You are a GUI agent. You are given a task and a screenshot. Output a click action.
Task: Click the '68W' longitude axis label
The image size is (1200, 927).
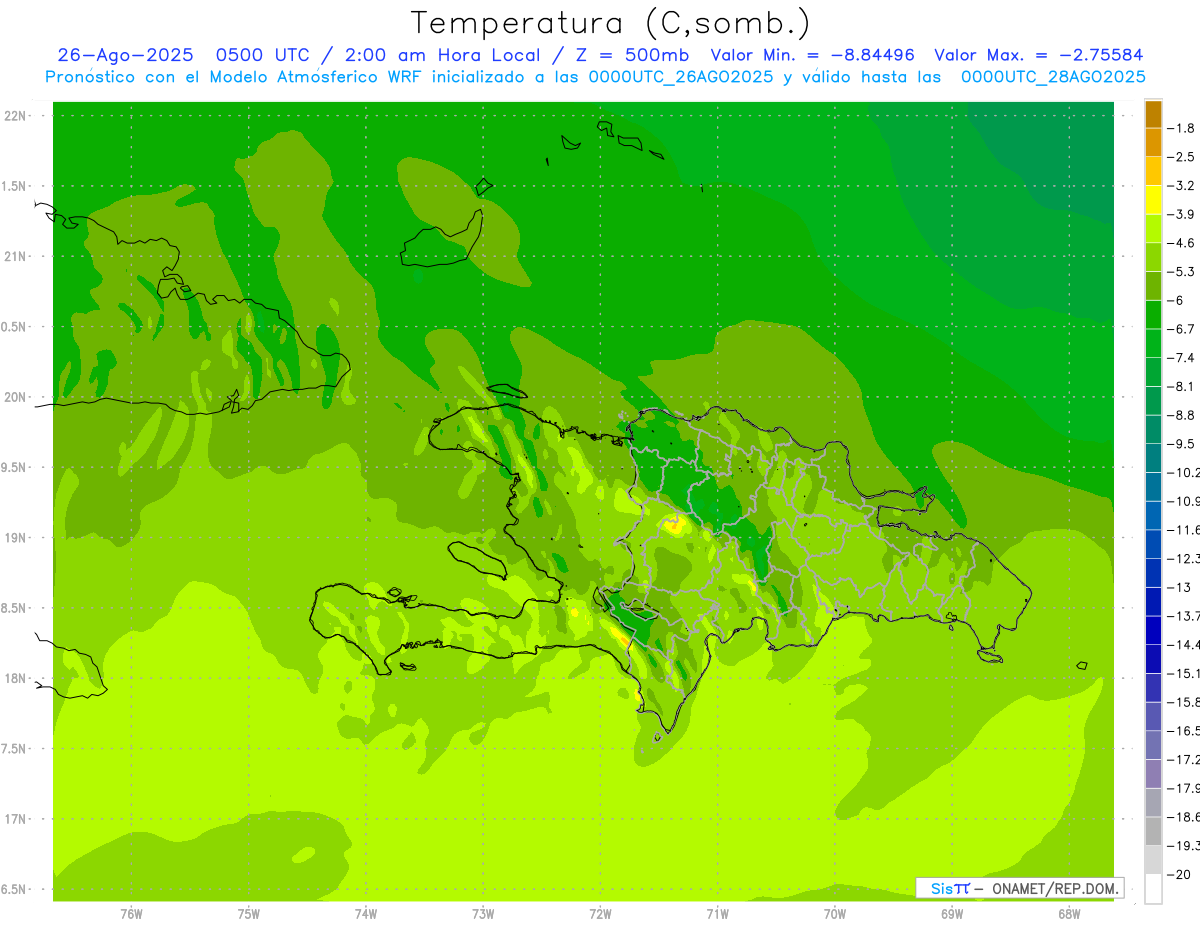pos(1069,914)
